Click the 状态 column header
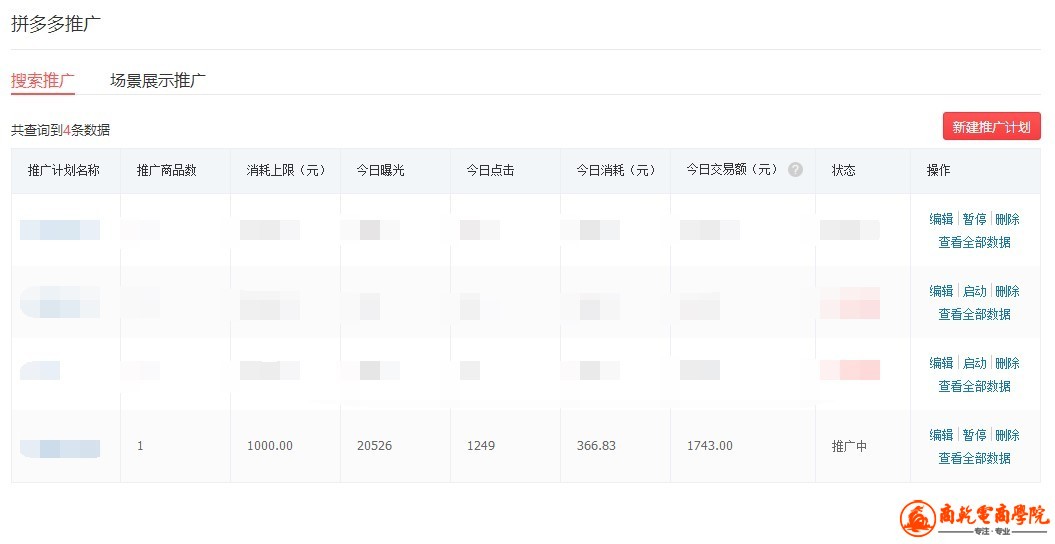This screenshot has width=1055, height=544. click(x=844, y=170)
